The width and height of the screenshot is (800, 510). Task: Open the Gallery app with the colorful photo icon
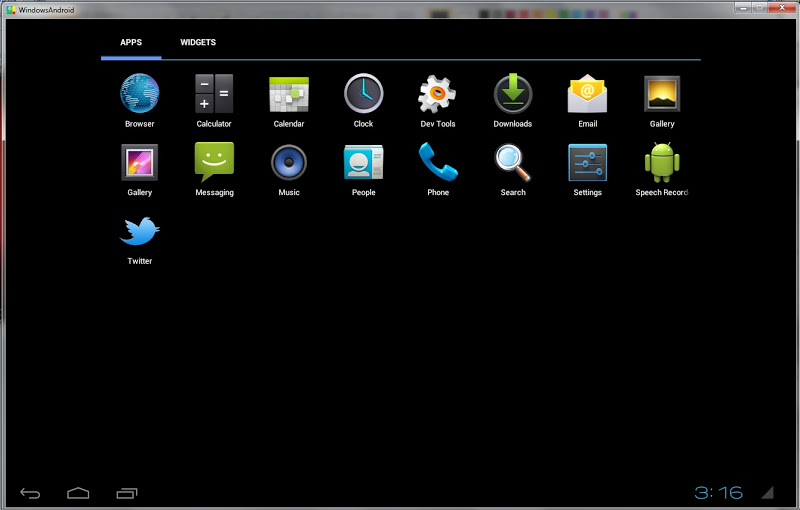click(139, 162)
